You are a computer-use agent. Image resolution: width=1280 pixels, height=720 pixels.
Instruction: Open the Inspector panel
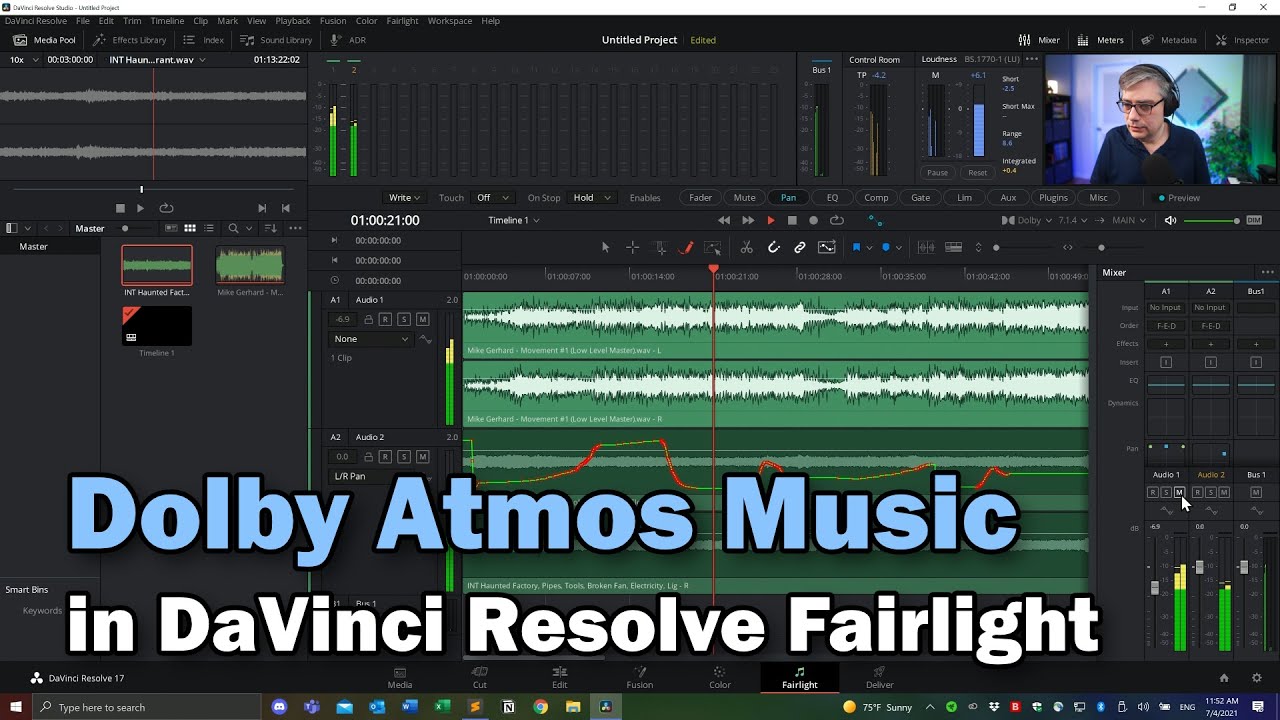[1242, 39]
